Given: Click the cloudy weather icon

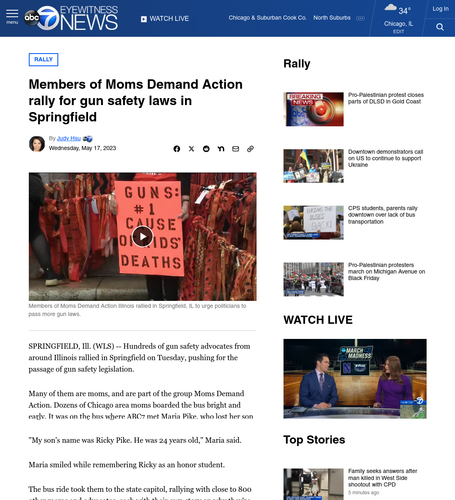Looking at the screenshot, I should point(390,8).
